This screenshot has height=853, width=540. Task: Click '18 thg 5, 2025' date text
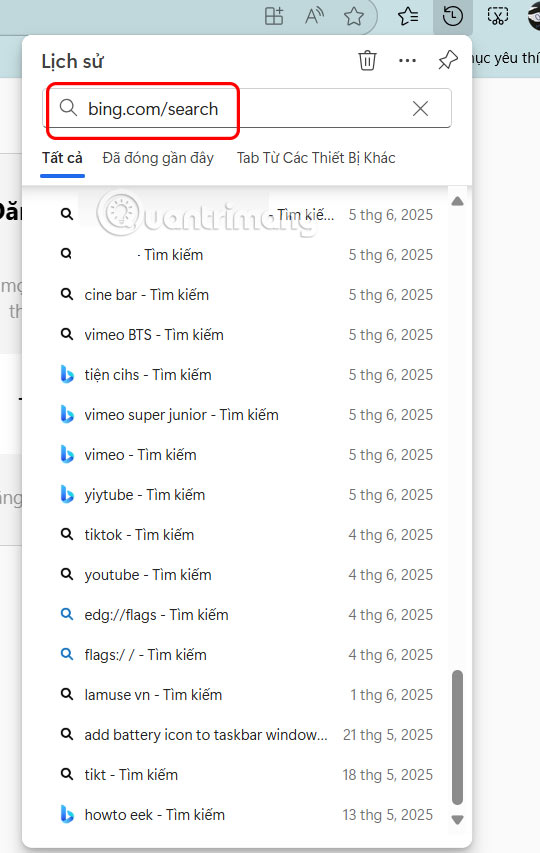coord(388,775)
